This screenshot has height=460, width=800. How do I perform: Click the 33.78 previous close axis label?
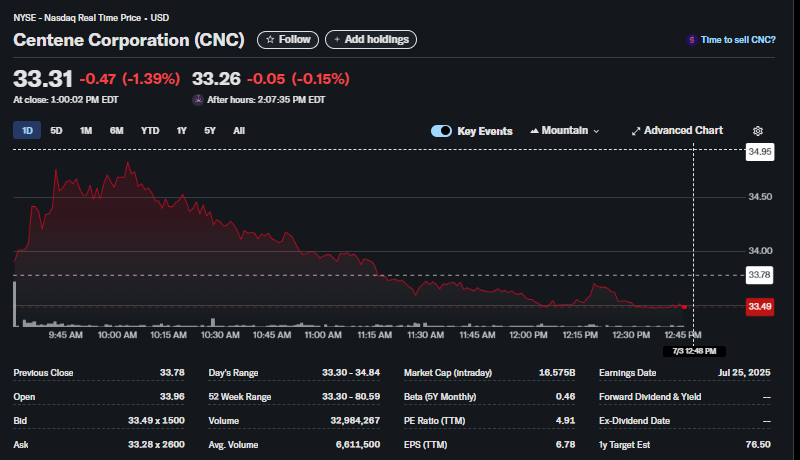pos(759,275)
